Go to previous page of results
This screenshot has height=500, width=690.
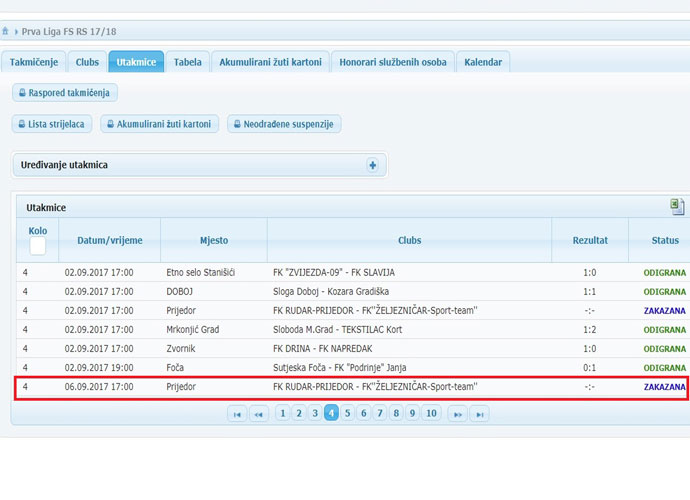[258, 414]
